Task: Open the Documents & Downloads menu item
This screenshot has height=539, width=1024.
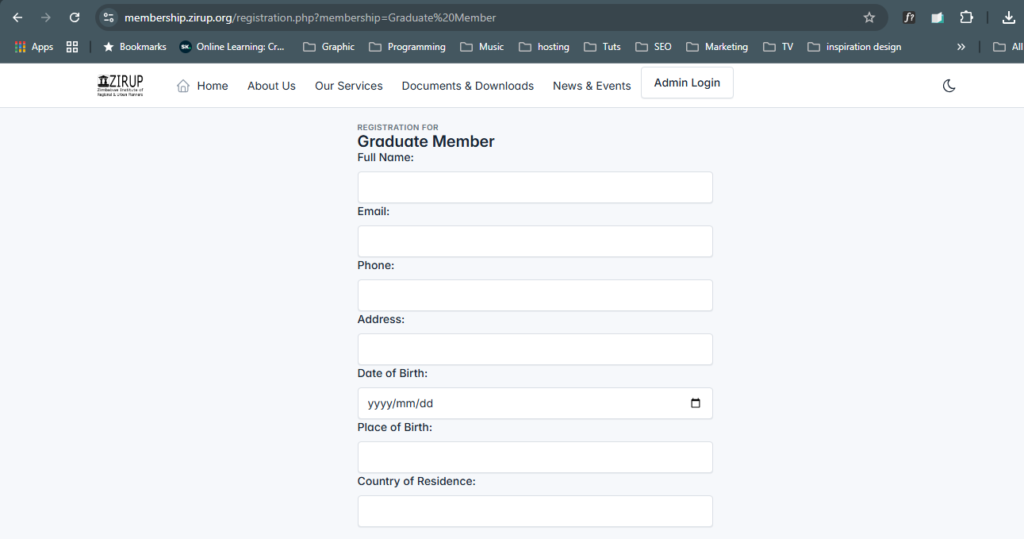Action: pos(467,86)
